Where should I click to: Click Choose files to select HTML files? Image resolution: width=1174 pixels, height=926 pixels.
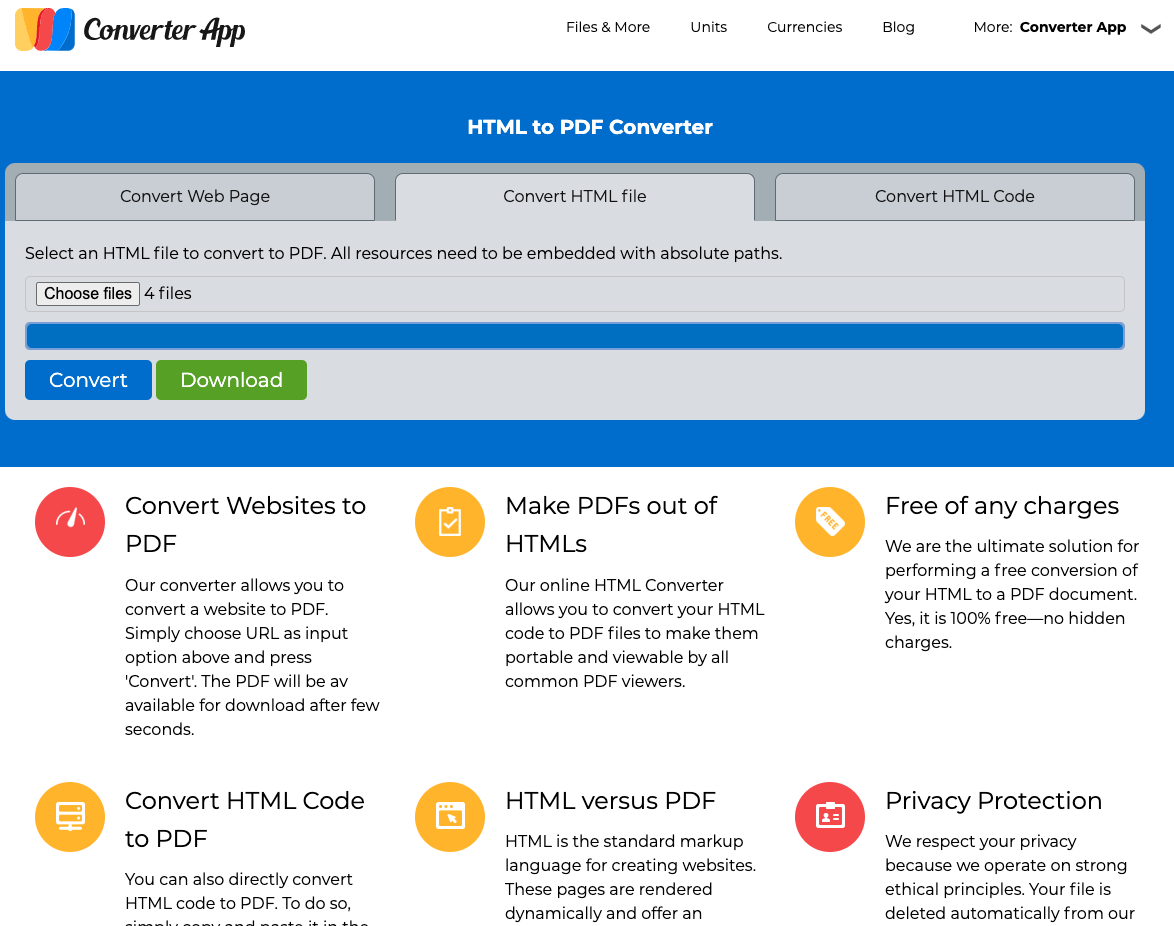click(88, 293)
